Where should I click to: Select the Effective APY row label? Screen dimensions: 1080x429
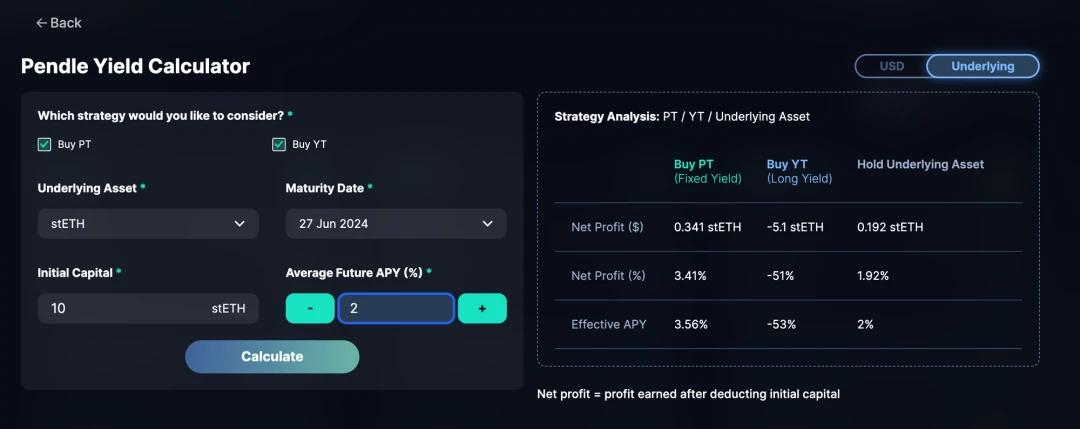(608, 324)
